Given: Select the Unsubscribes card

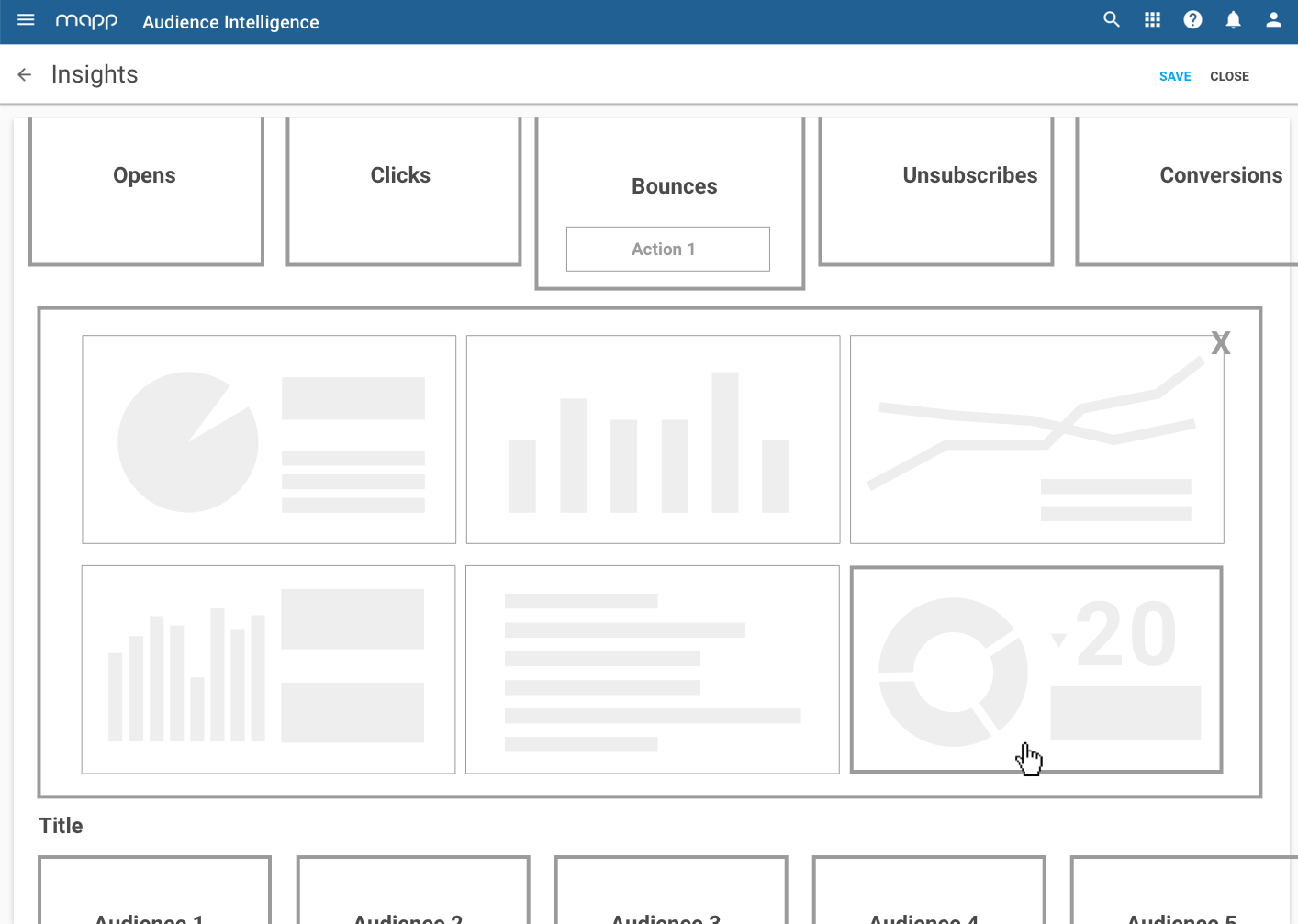Looking at the screenshot, I should 935,191.
